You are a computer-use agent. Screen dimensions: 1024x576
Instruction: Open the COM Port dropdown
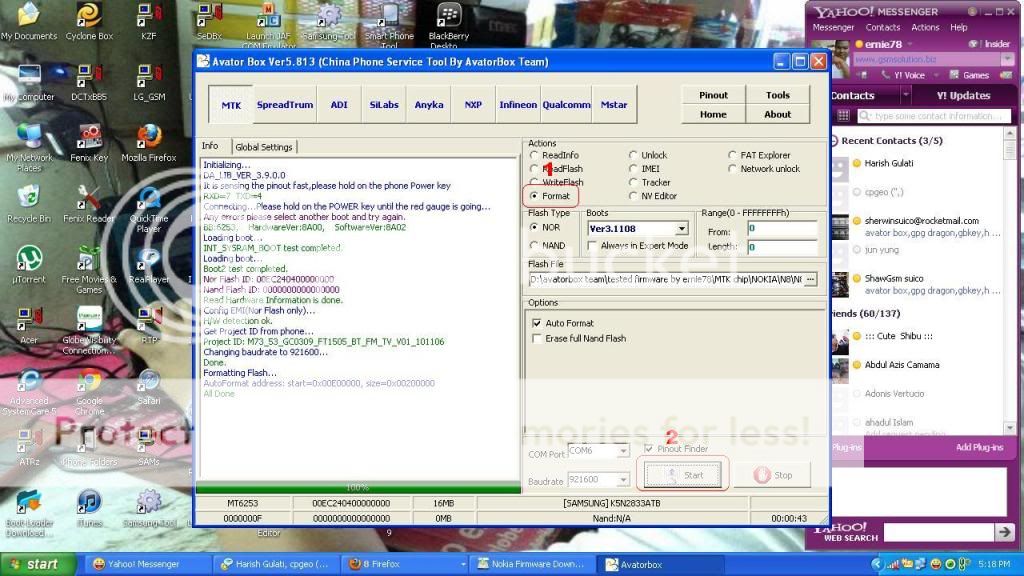point(622,451)
